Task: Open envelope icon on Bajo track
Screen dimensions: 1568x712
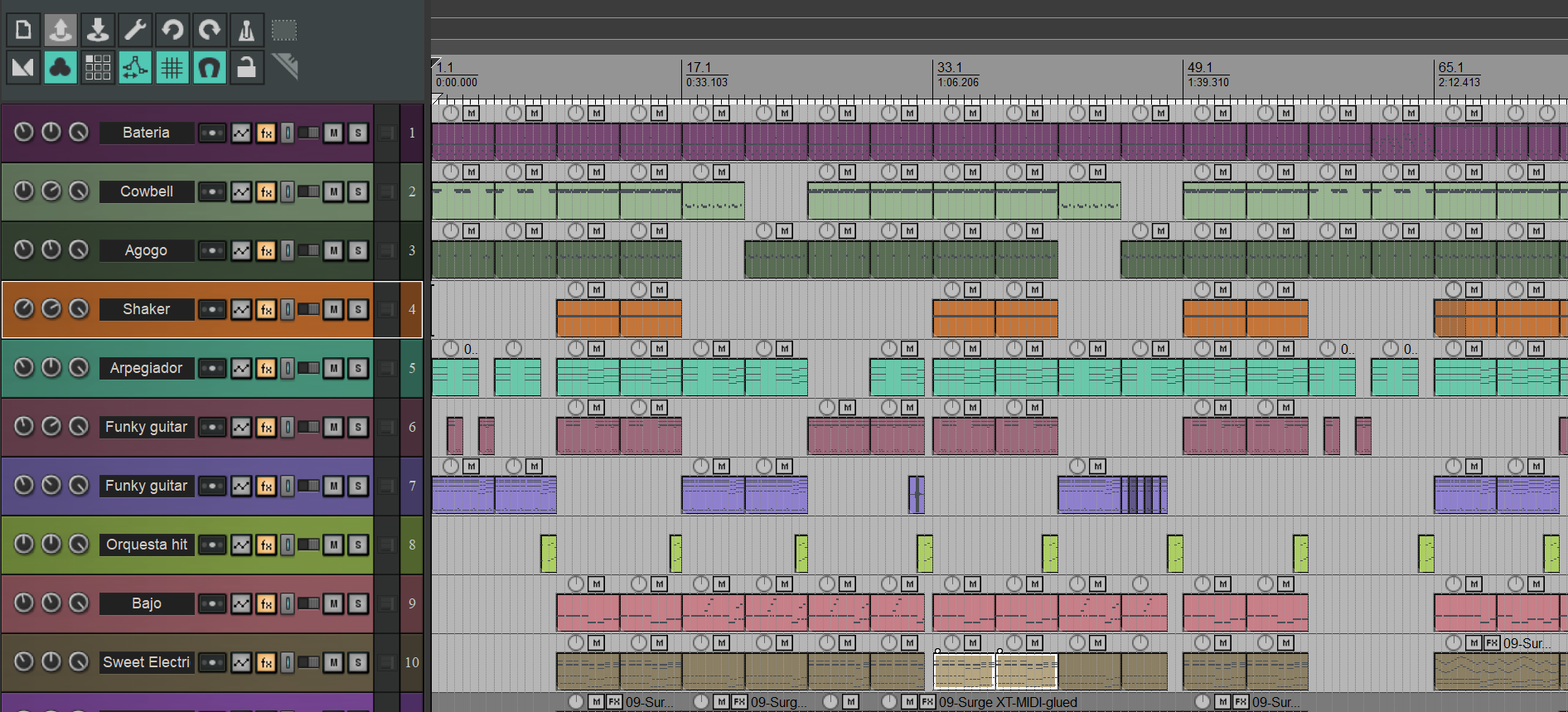Action: (241, 603)
